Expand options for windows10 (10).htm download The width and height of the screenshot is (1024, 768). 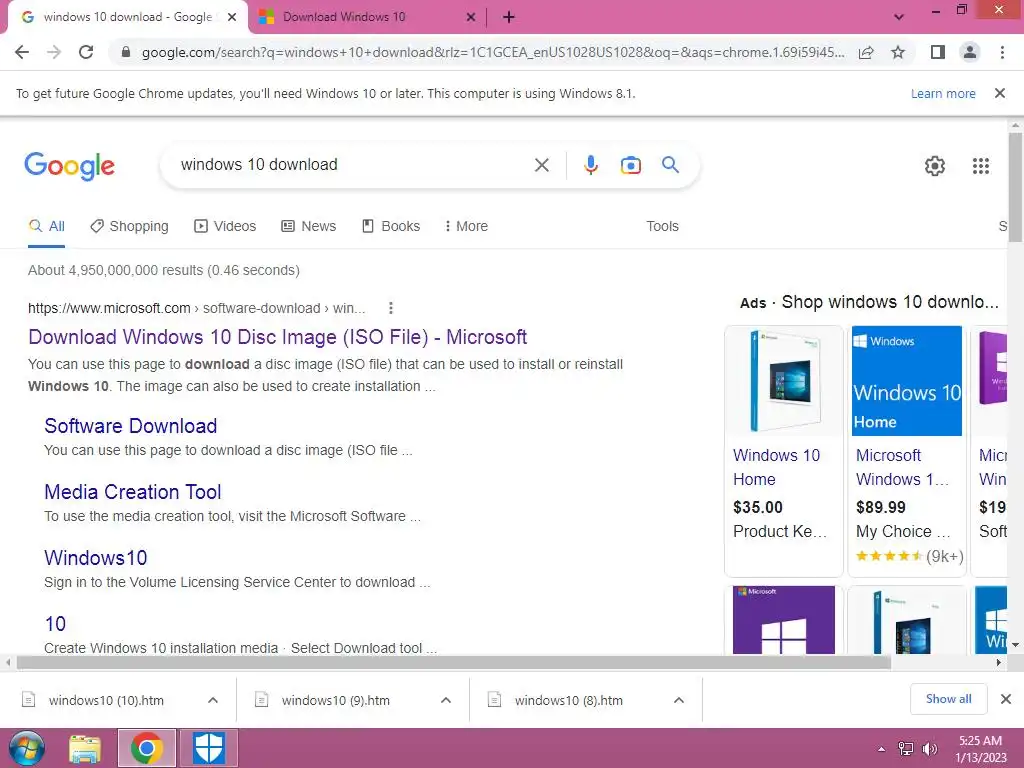pyautogui.click(x=212, y=700)
